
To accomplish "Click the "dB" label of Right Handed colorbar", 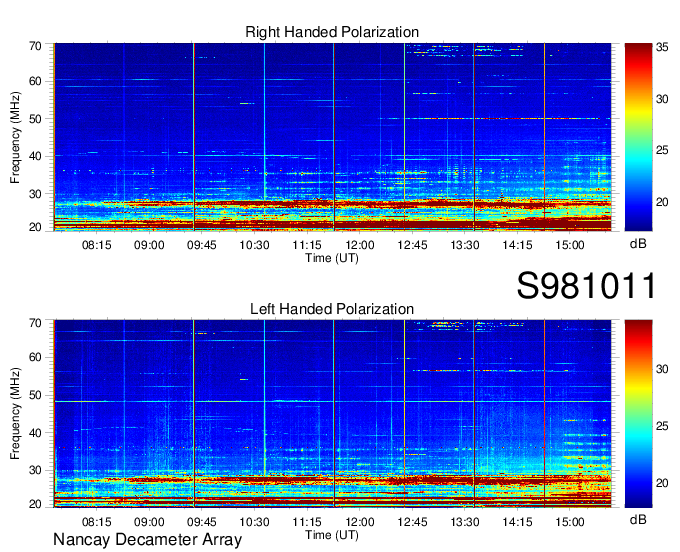I will click(x=638, y=244).
